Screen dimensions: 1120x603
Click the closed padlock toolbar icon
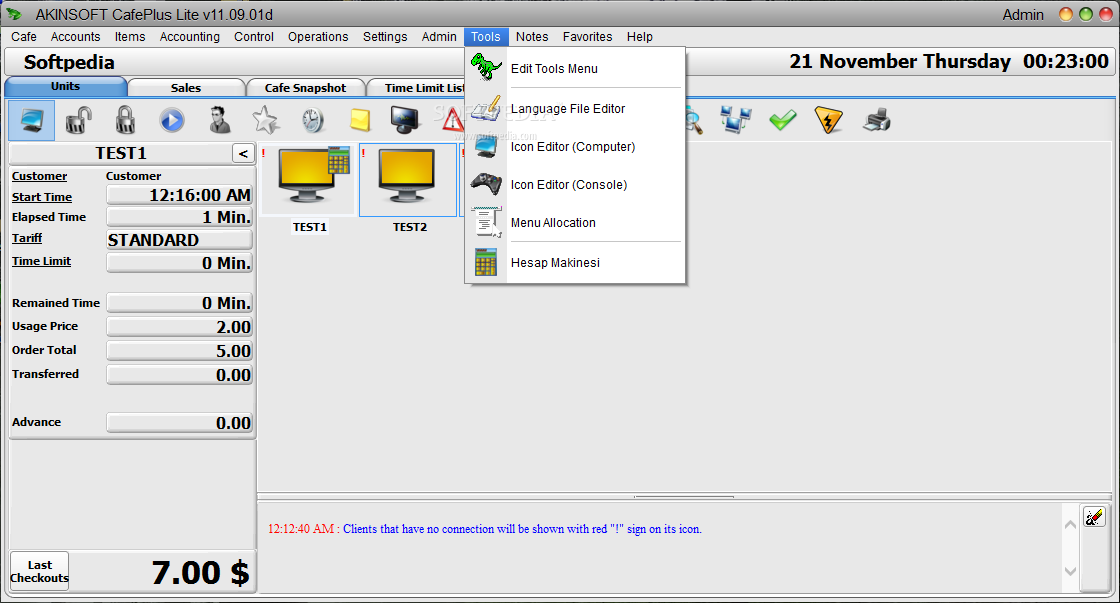tap(125, 120)
